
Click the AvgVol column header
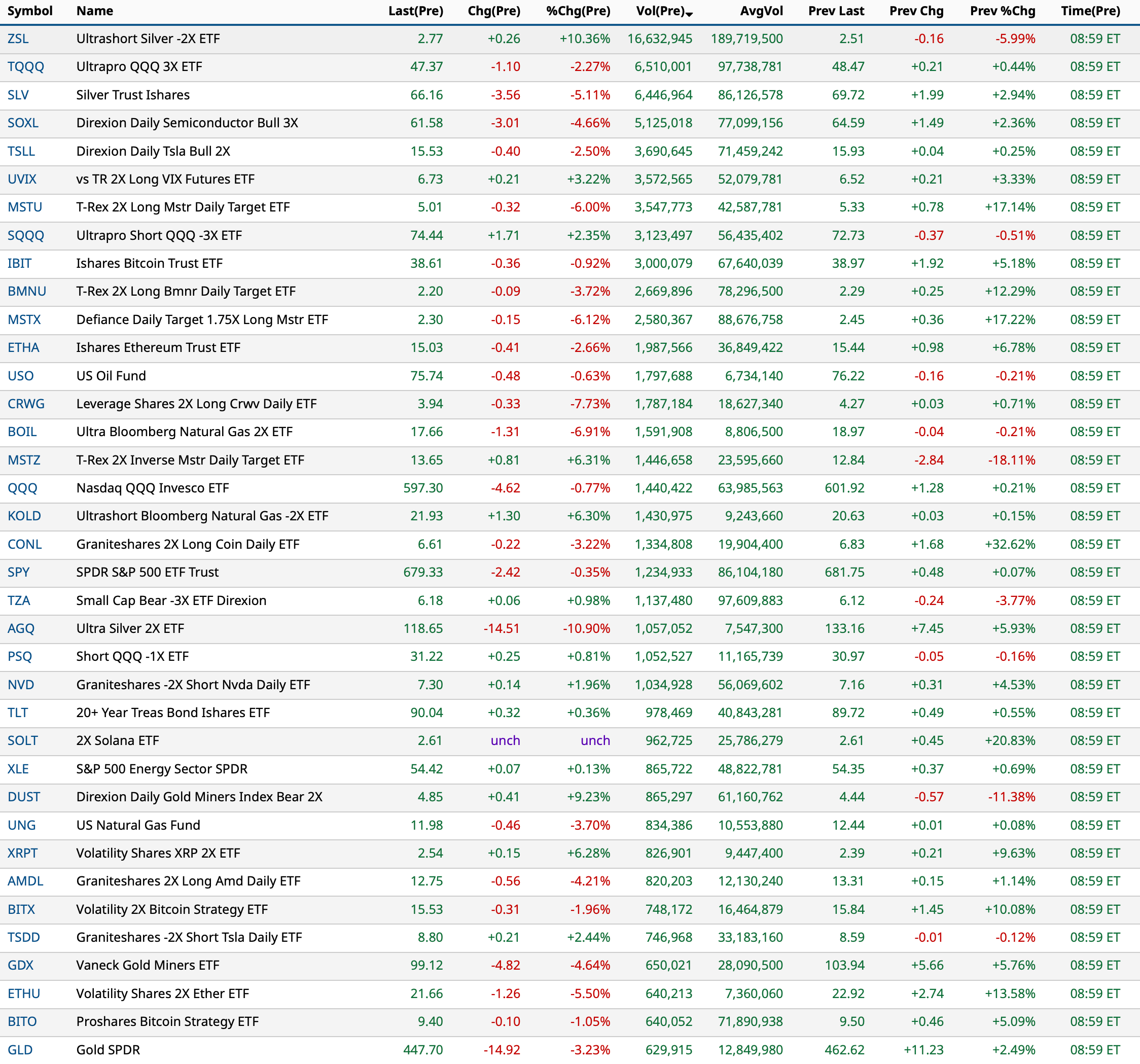[x=761, y=11]
